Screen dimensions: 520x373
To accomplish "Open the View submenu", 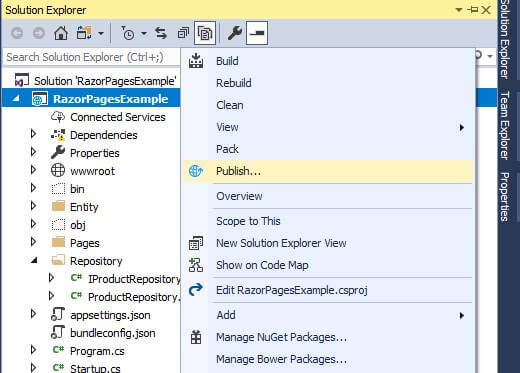I will [328, 127].
